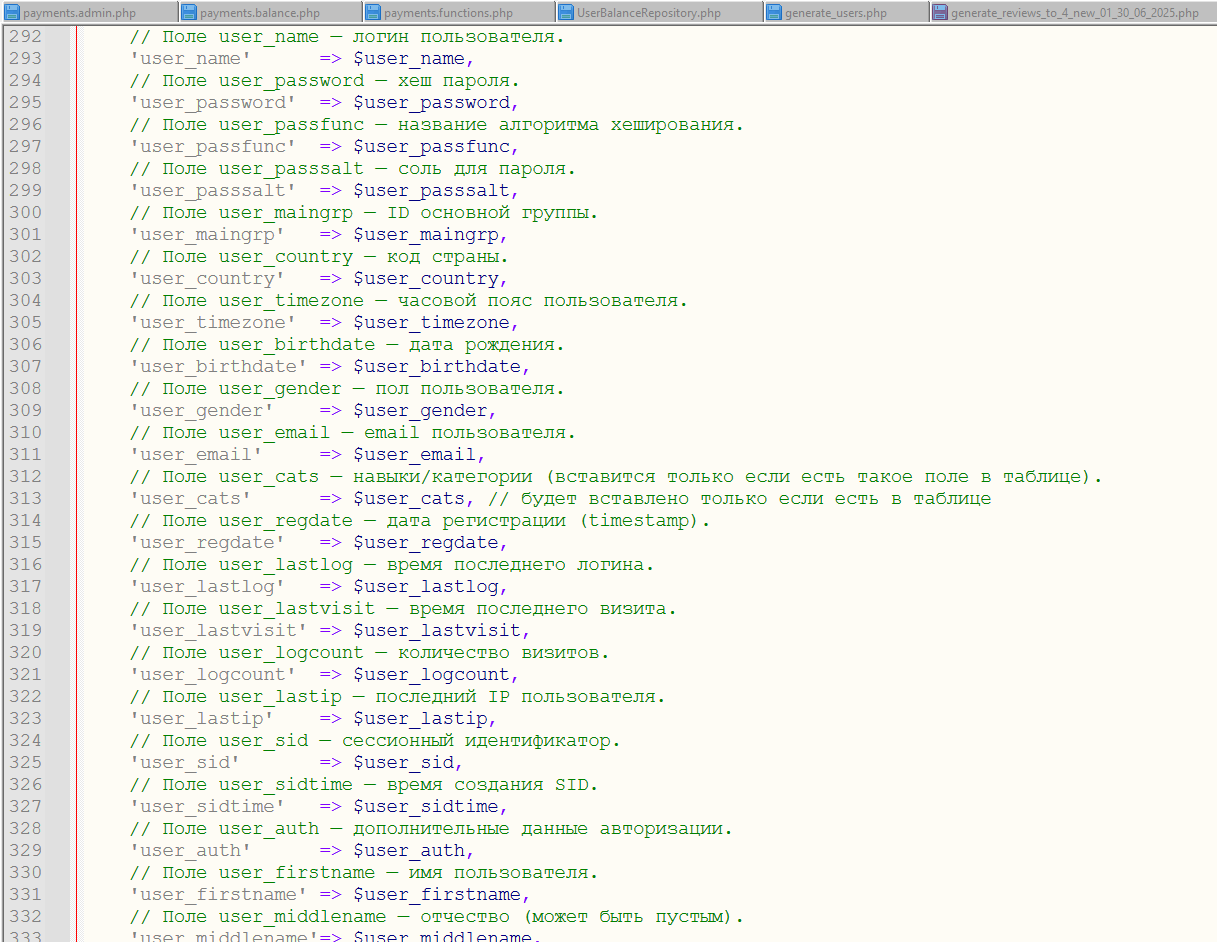Click the $user_cats variable on line 313
Viewport: 1217px width, 942px height.
coord(408,499)
